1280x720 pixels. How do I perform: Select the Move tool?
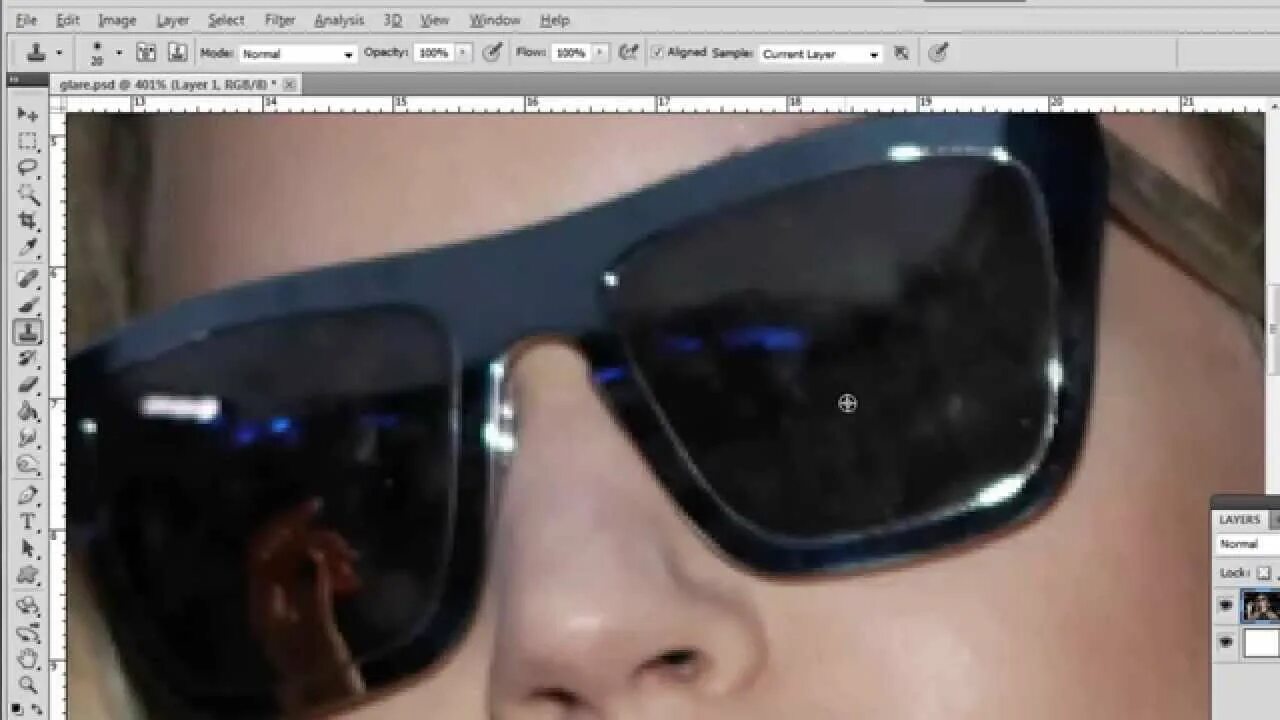(x=28, y=114)
